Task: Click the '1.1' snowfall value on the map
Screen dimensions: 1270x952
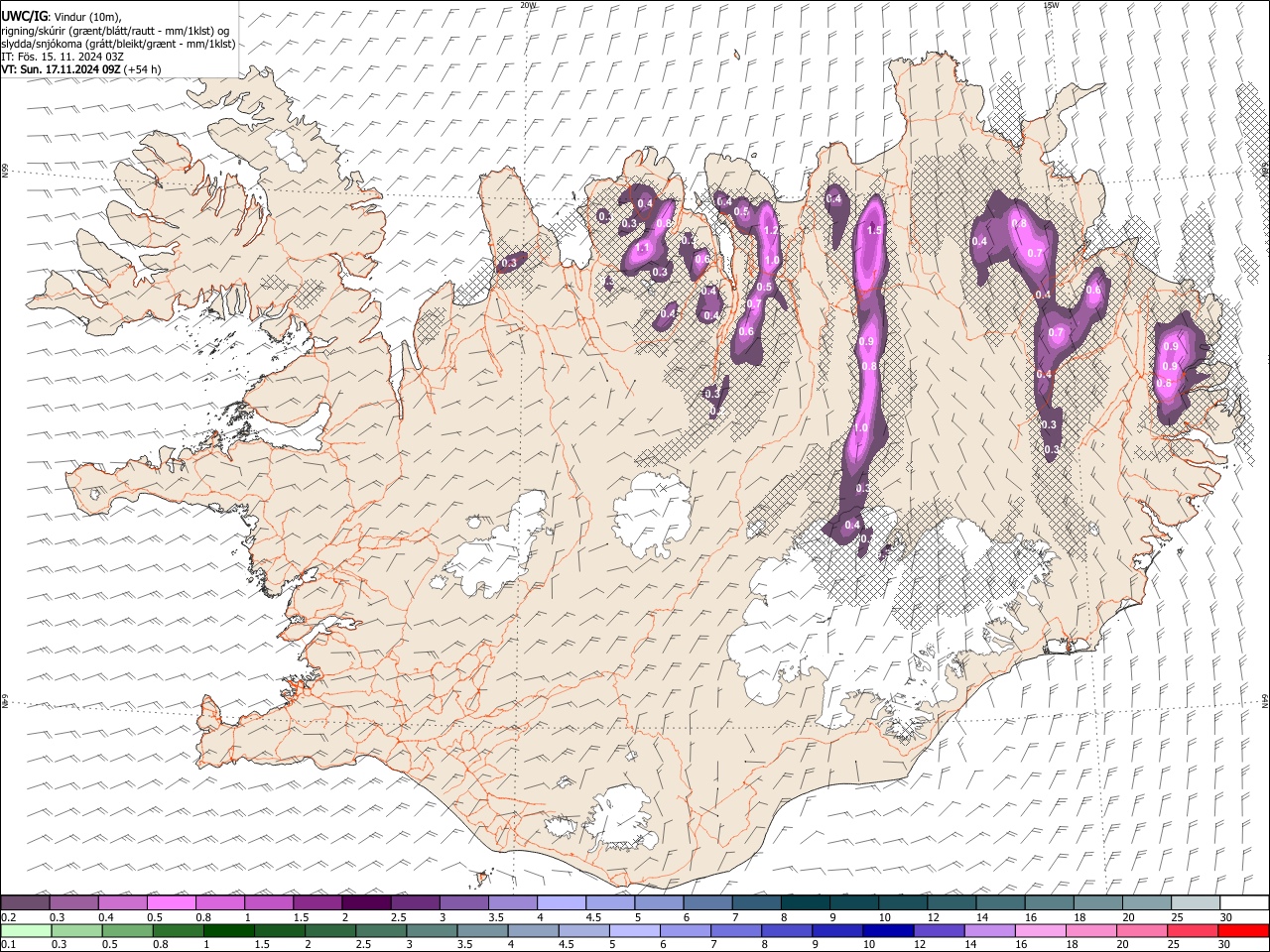Action: 642,248
